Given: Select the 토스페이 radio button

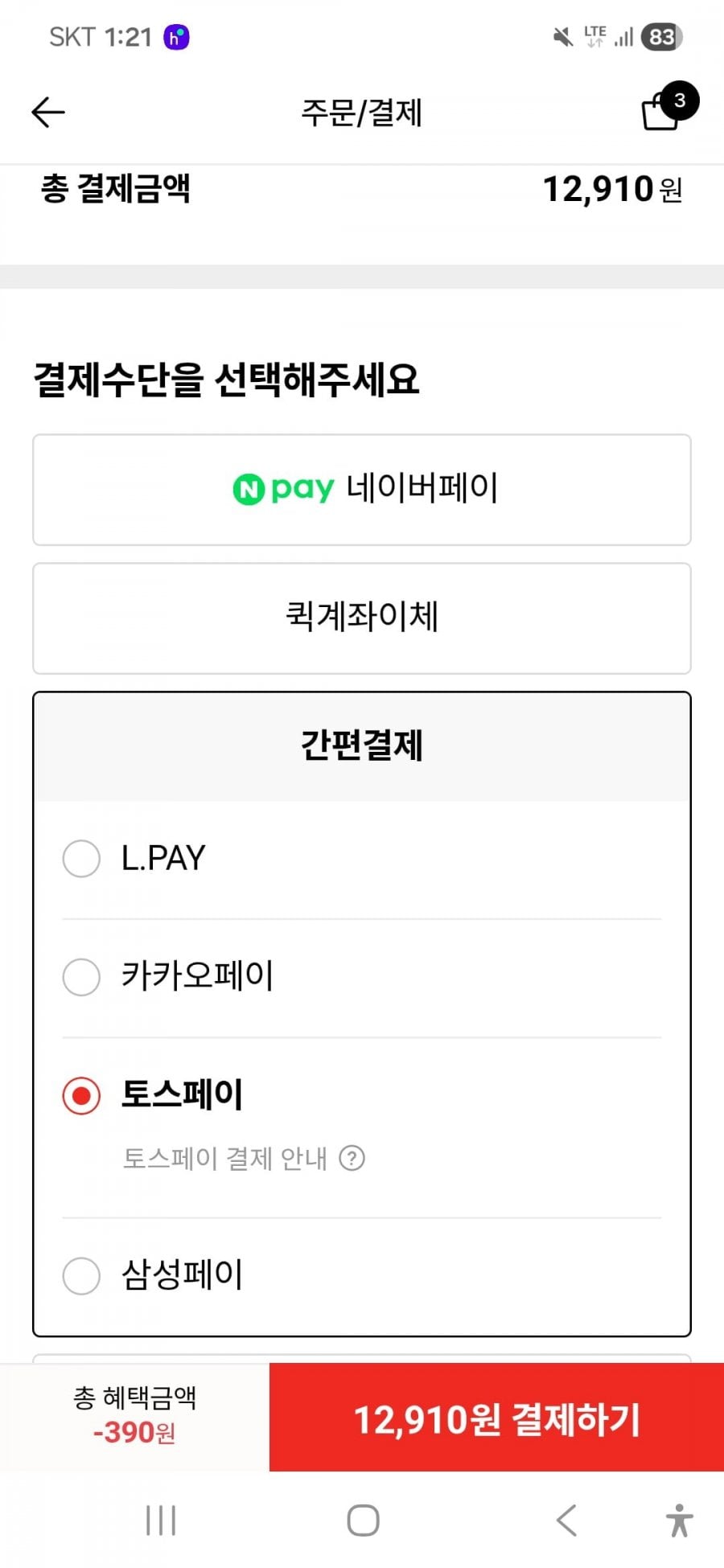Looking at the screenshot, I should [81, 1096].
